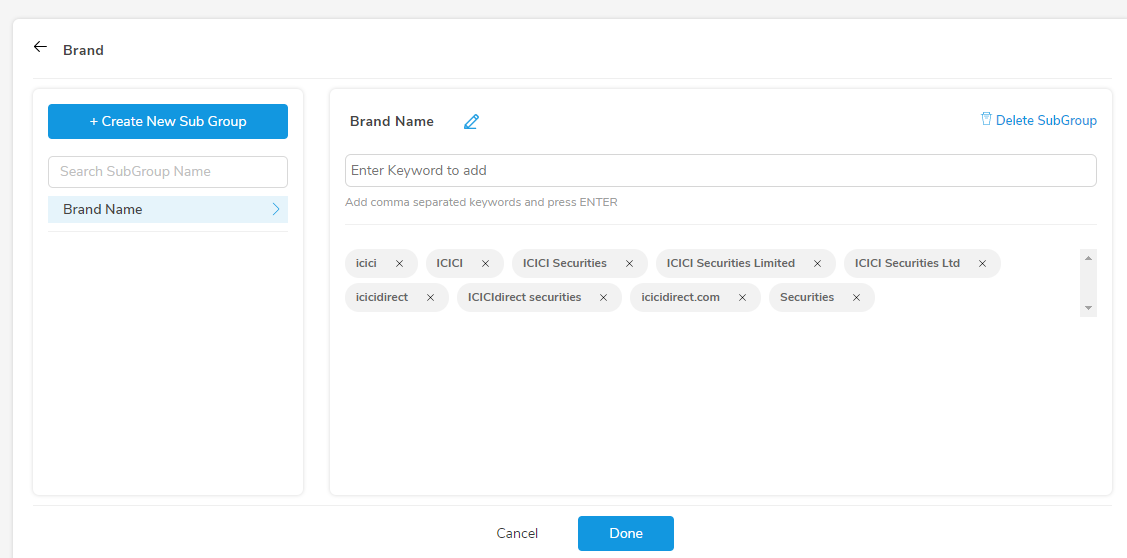Click the Done button
The height and width of the screenshot is (558, 1127).
626,534
